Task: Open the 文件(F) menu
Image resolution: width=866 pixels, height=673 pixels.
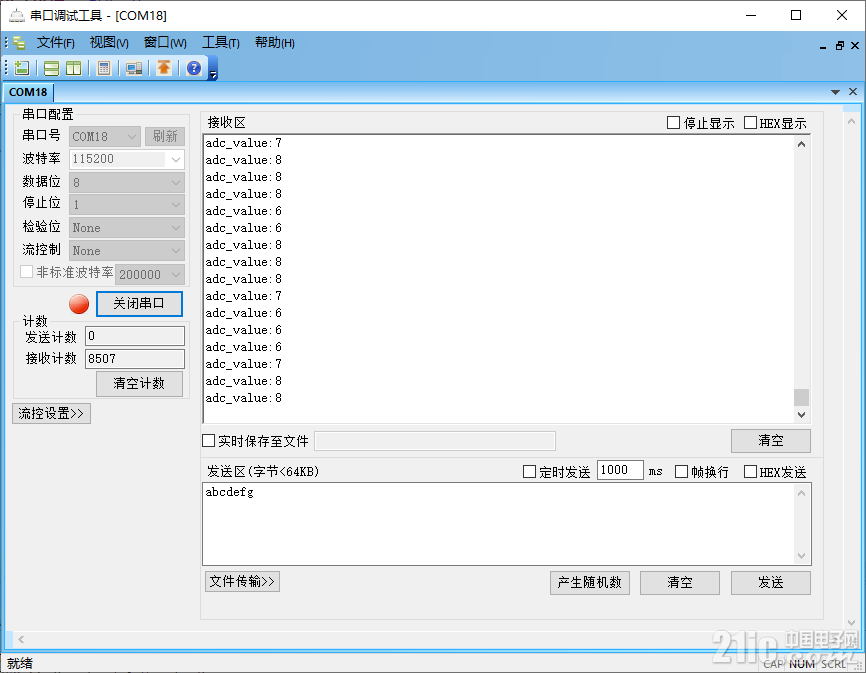Action: pyautogui.click(x=55, y=43)
